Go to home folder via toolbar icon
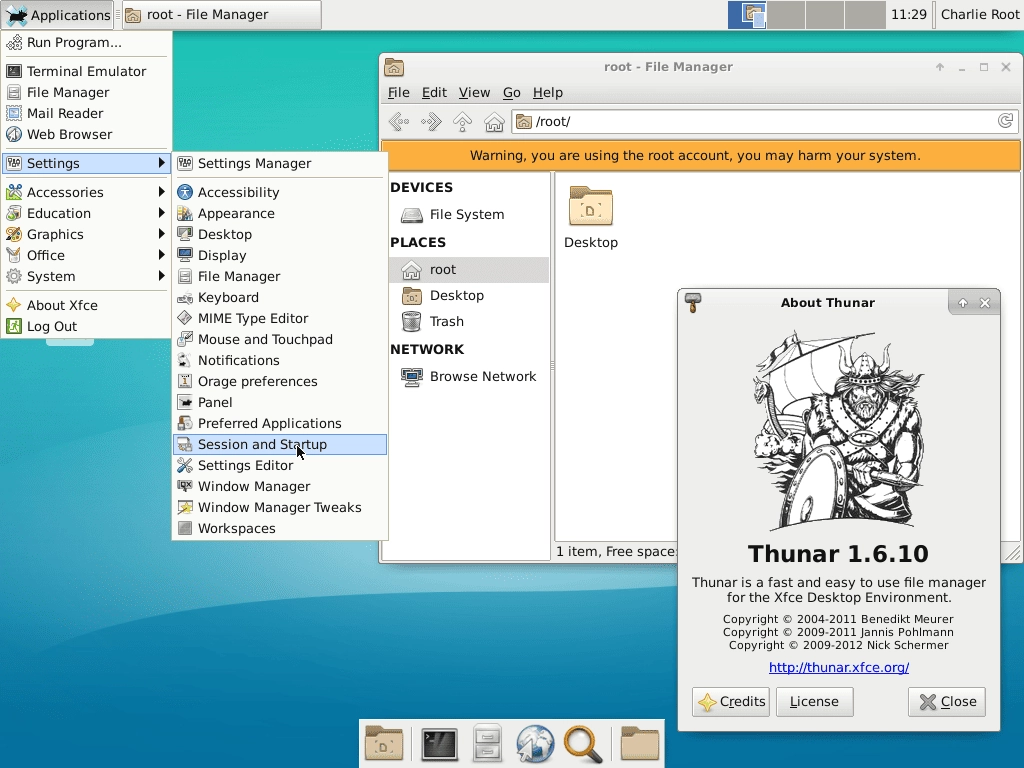Image resolution: width=1024 pixels, height=768 pixels. (494, 121)
